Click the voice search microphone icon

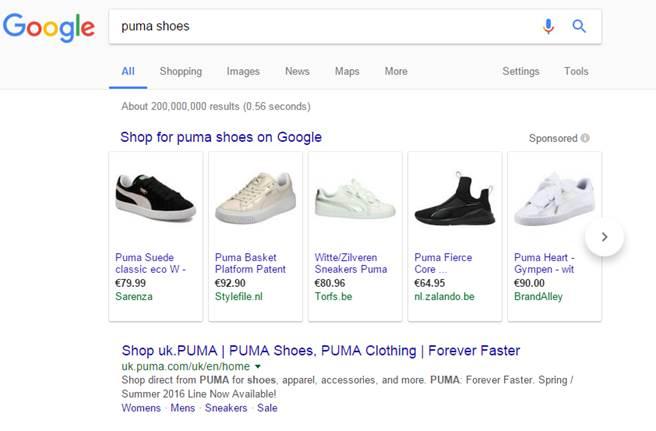tap(548, 27)
